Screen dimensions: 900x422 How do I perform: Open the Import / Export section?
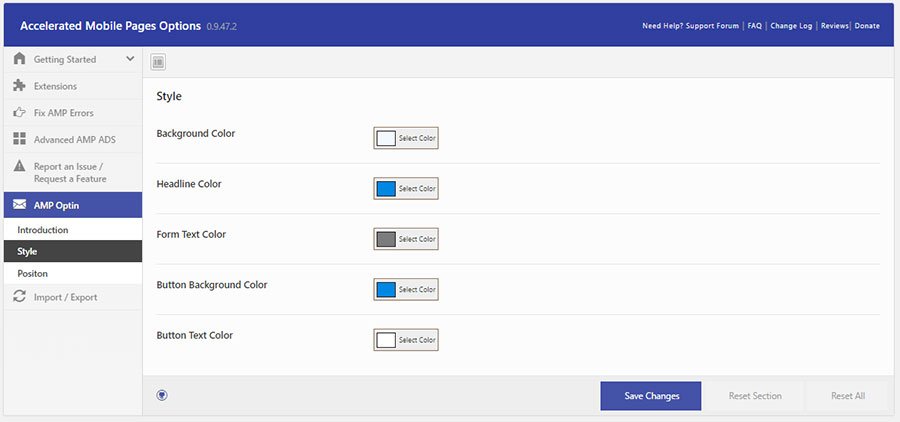click(73, 297)
